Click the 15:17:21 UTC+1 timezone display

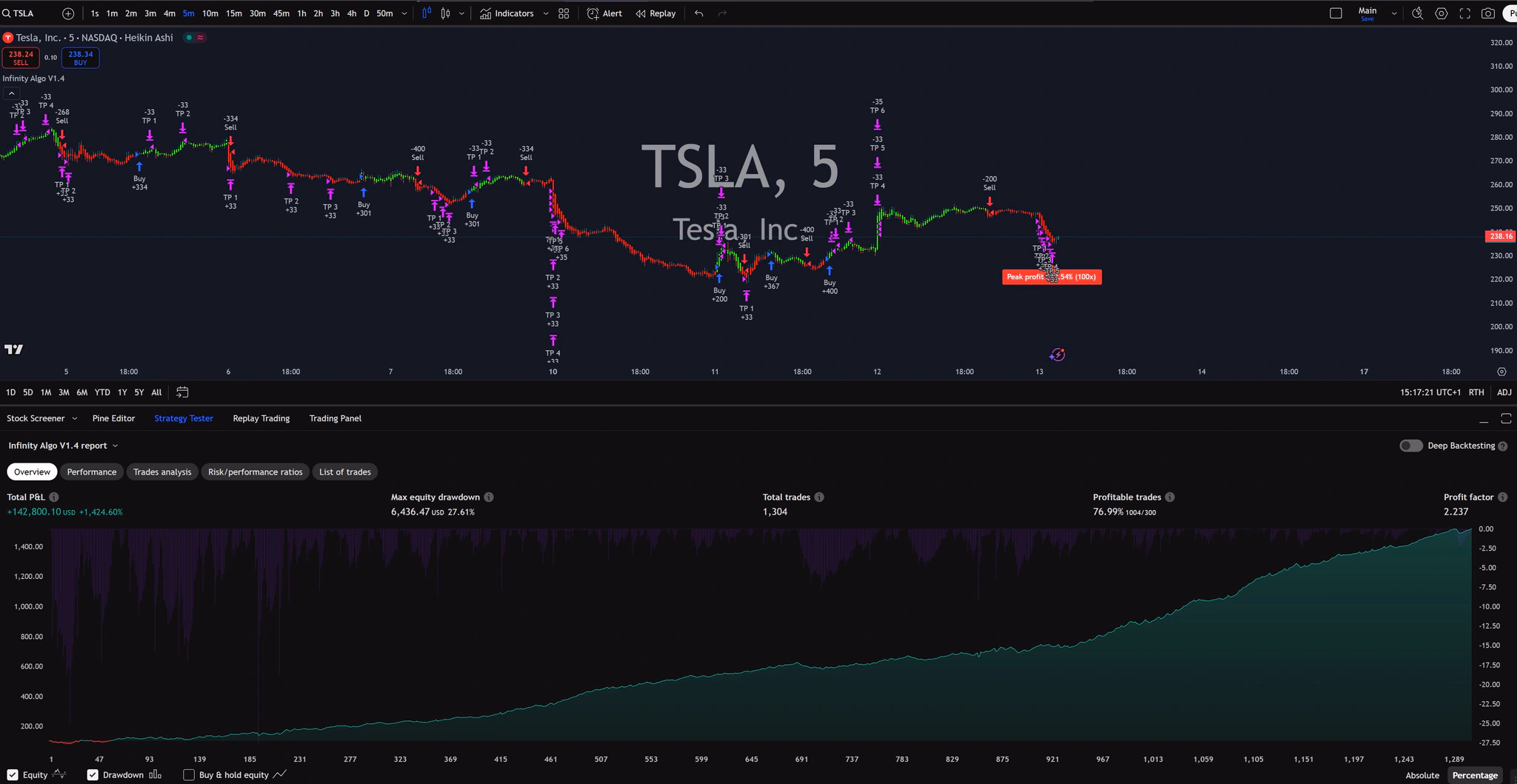click(x=1431, y=392)
